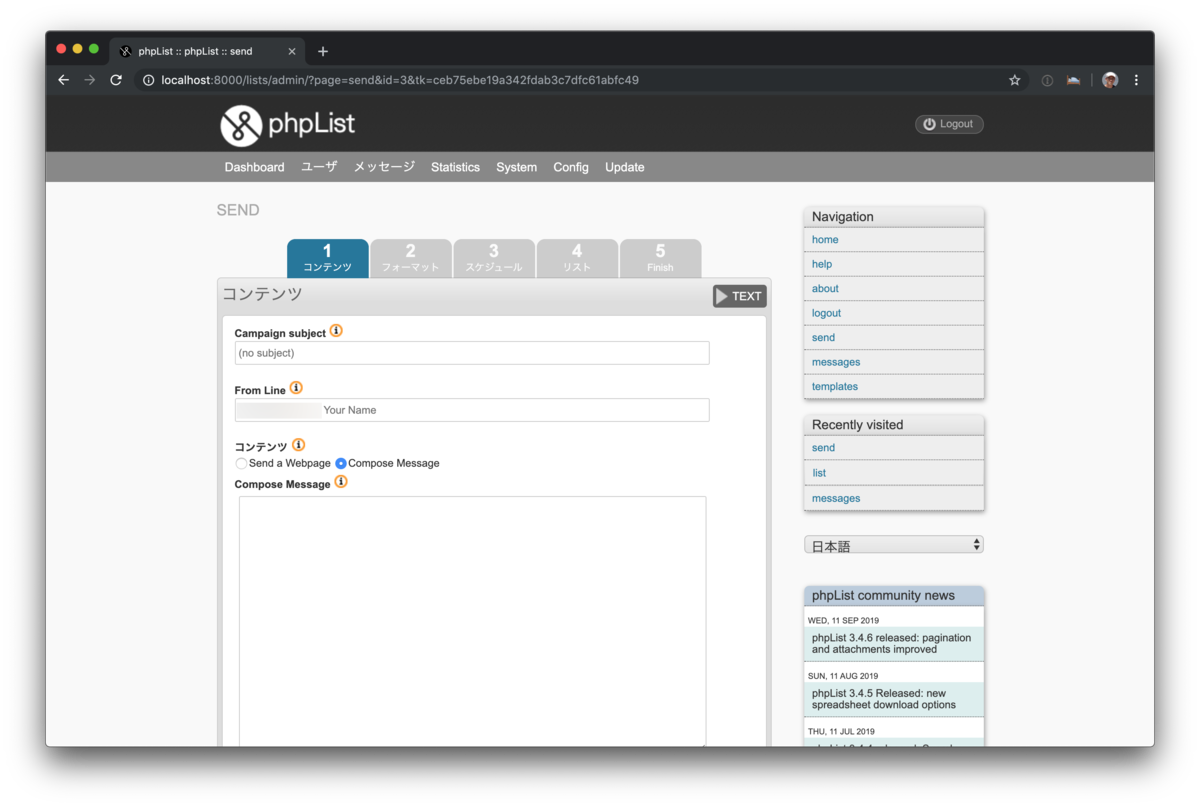Switch to step 5 Finish tab
The width and height of the screenshot is (1200, 807).
[x=660, y=258]
